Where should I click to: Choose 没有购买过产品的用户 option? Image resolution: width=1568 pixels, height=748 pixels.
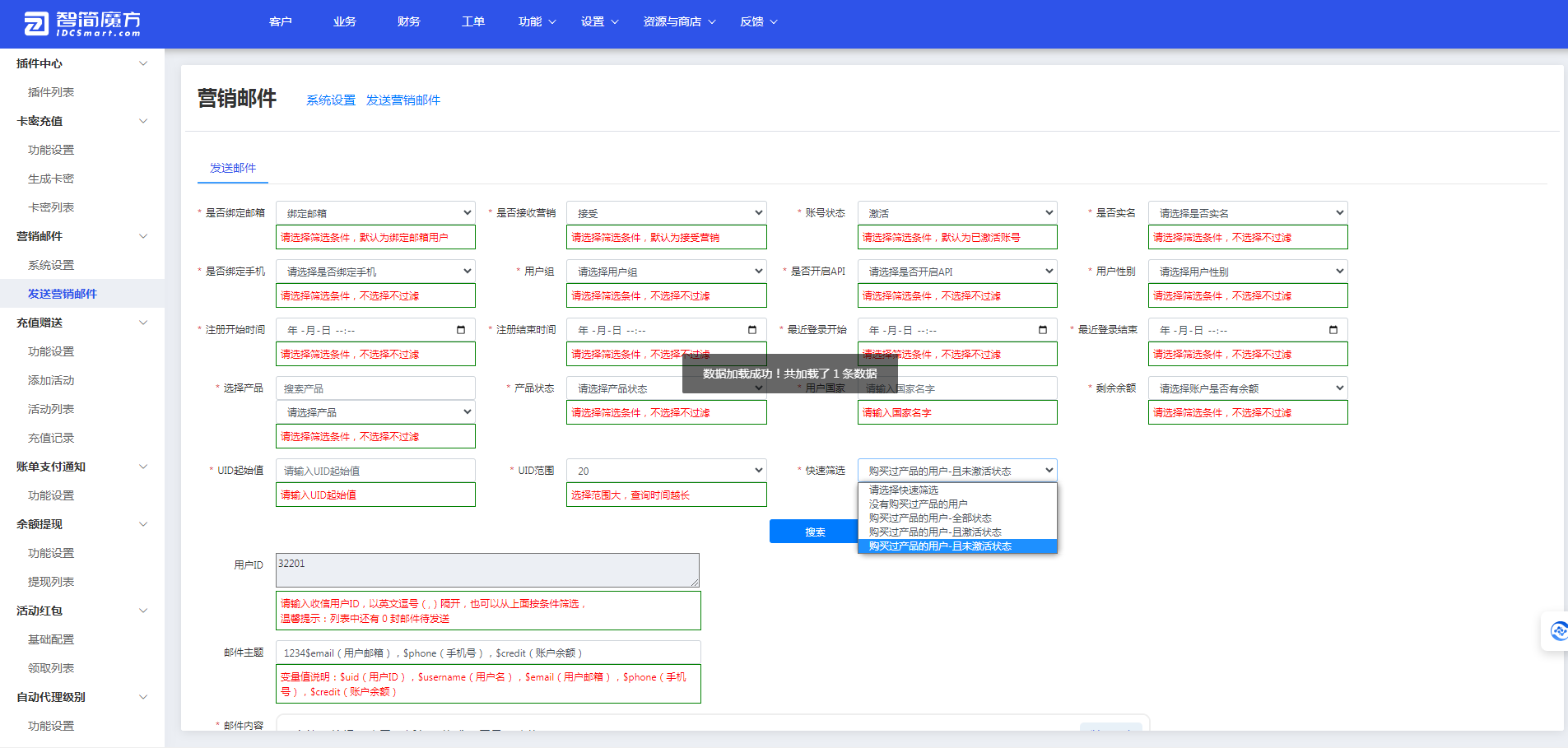click(957, 504)
